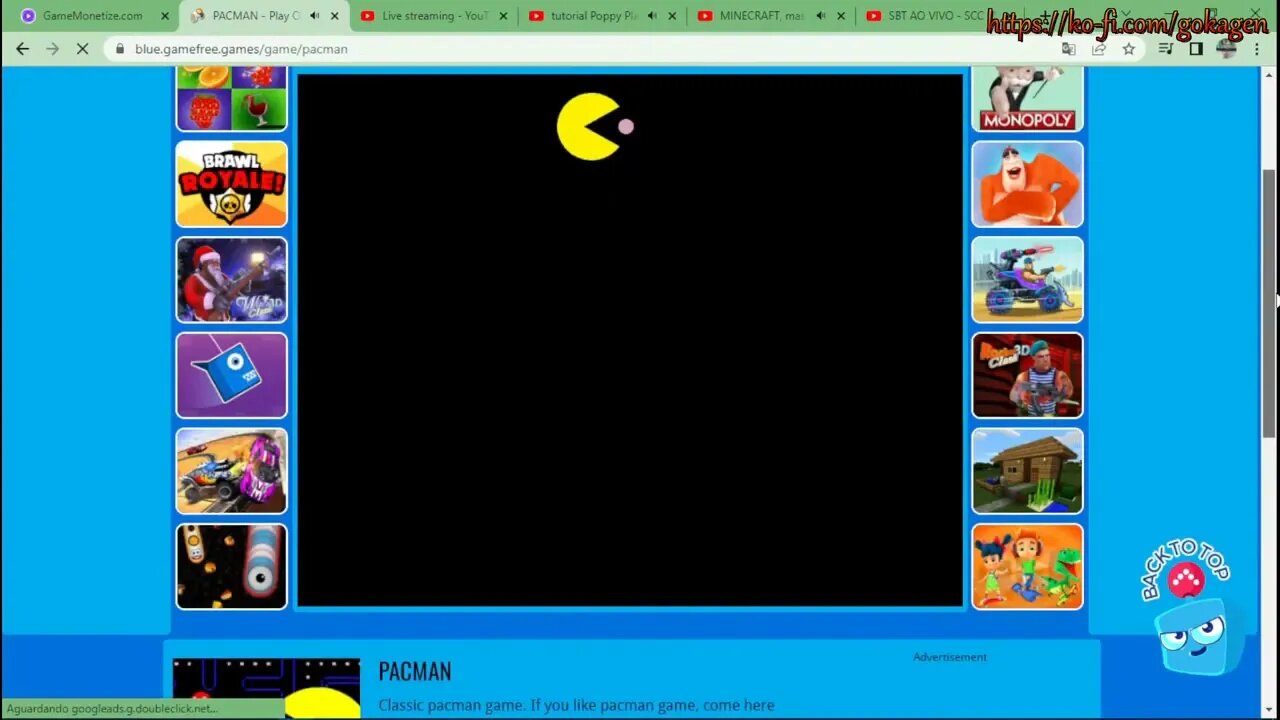The height and width of the screenshot is (720, 1280).
Task: Open the kids with dinosaur game thumbnail
Action: [x=1027, y=567]
